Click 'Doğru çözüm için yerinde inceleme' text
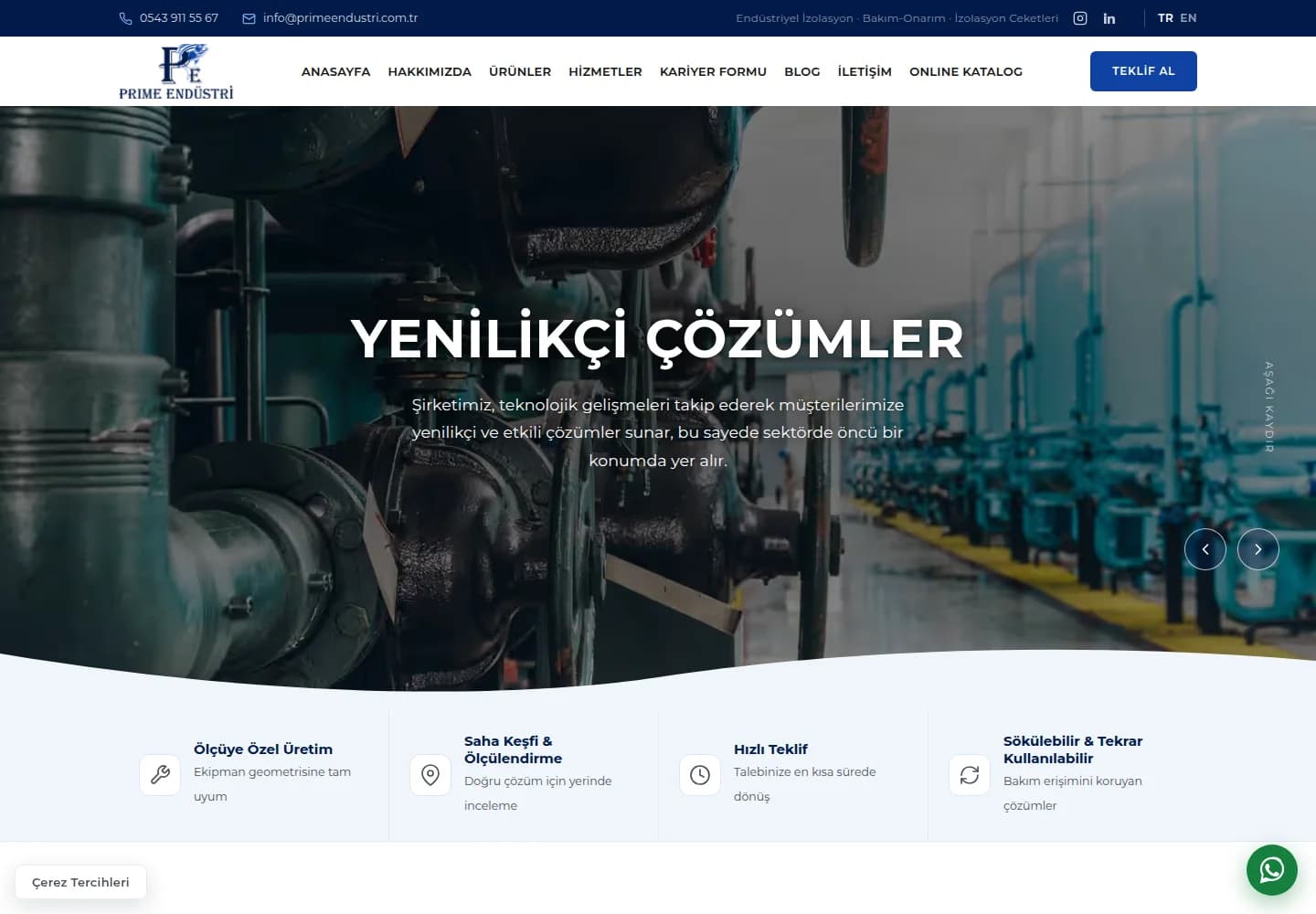This screenshot has height=914, width=1316. pos(537,793)
